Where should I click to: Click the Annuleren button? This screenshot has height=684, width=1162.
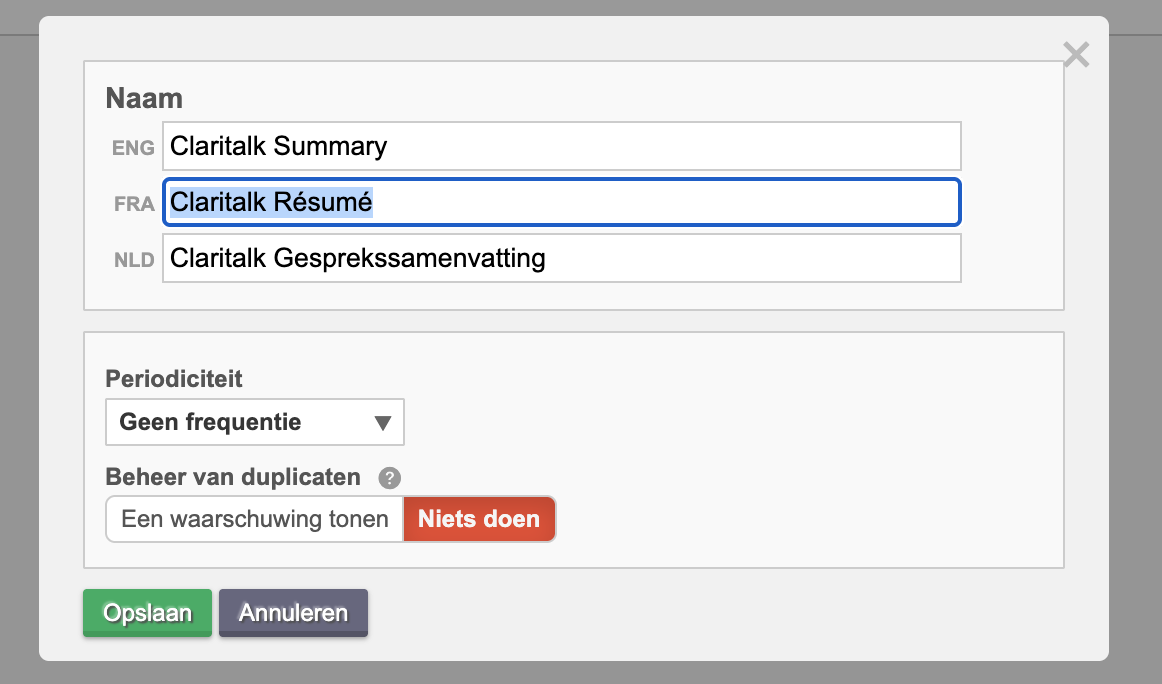click(x=293, y=613)
